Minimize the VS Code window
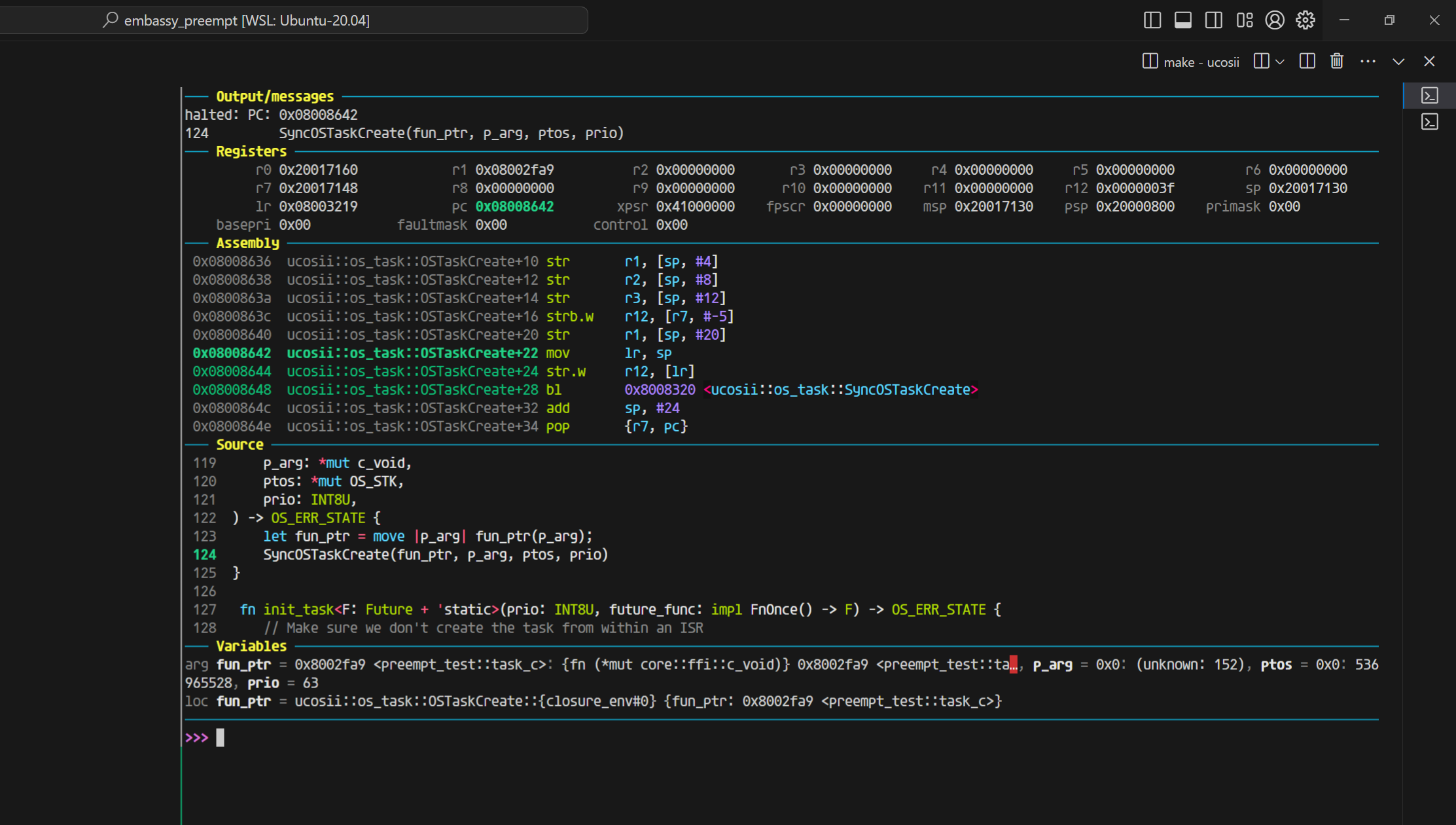 pyautogui.click(x=1344, y=20)
